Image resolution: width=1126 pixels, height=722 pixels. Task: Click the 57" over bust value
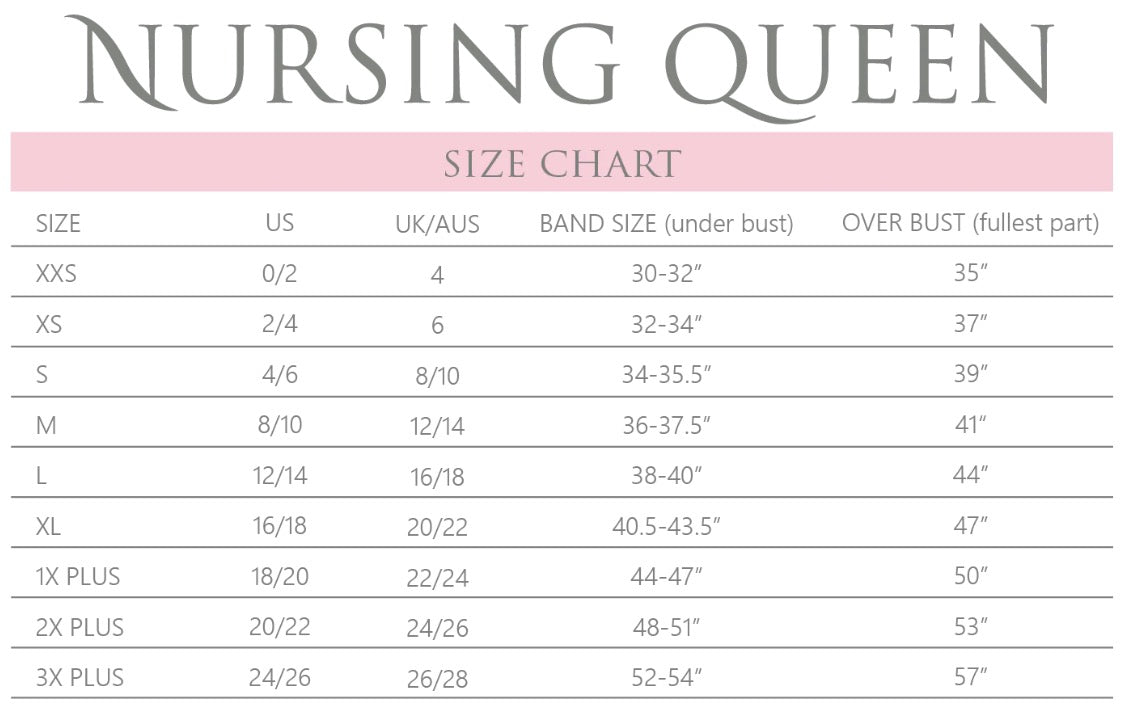pyautogui.click(x=970, y=677)
